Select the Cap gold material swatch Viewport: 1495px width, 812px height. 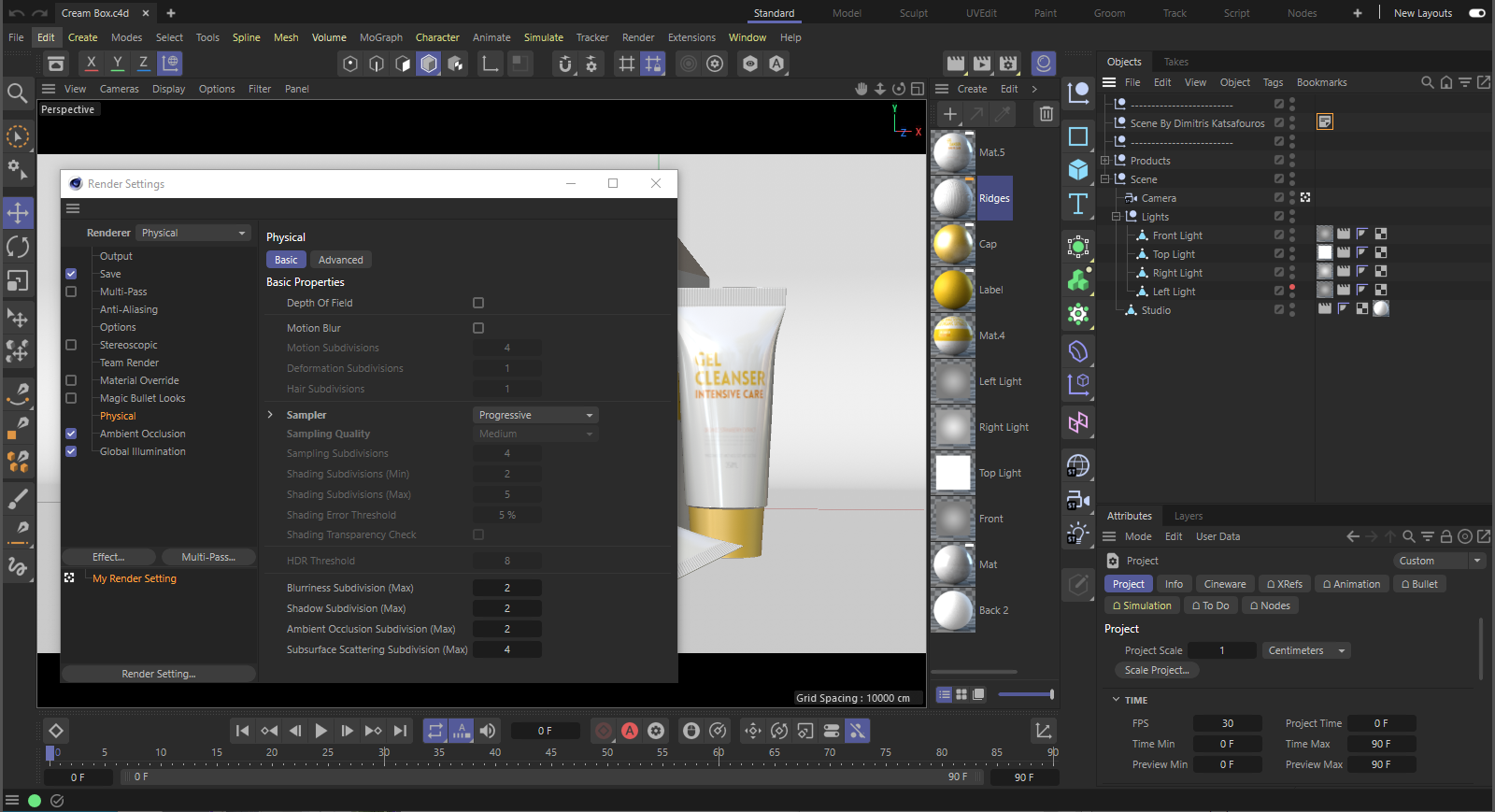(953, 244)
